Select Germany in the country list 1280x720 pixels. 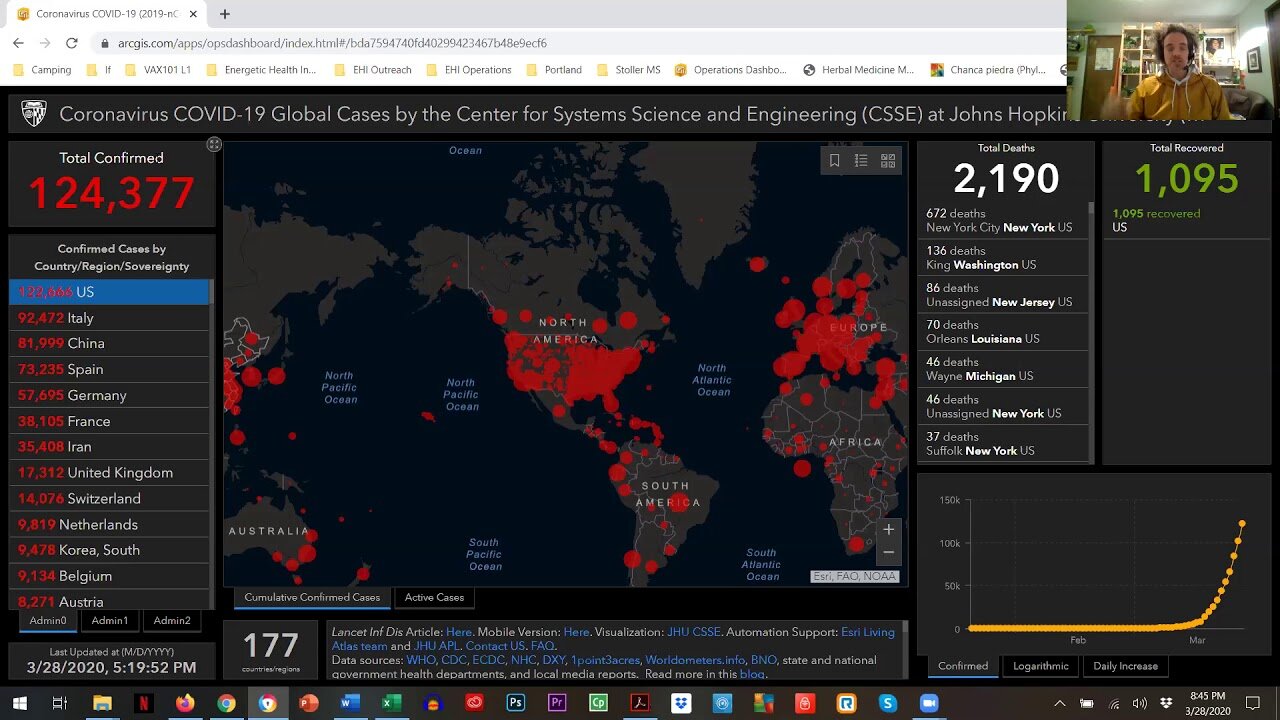(x=109, y=395)
